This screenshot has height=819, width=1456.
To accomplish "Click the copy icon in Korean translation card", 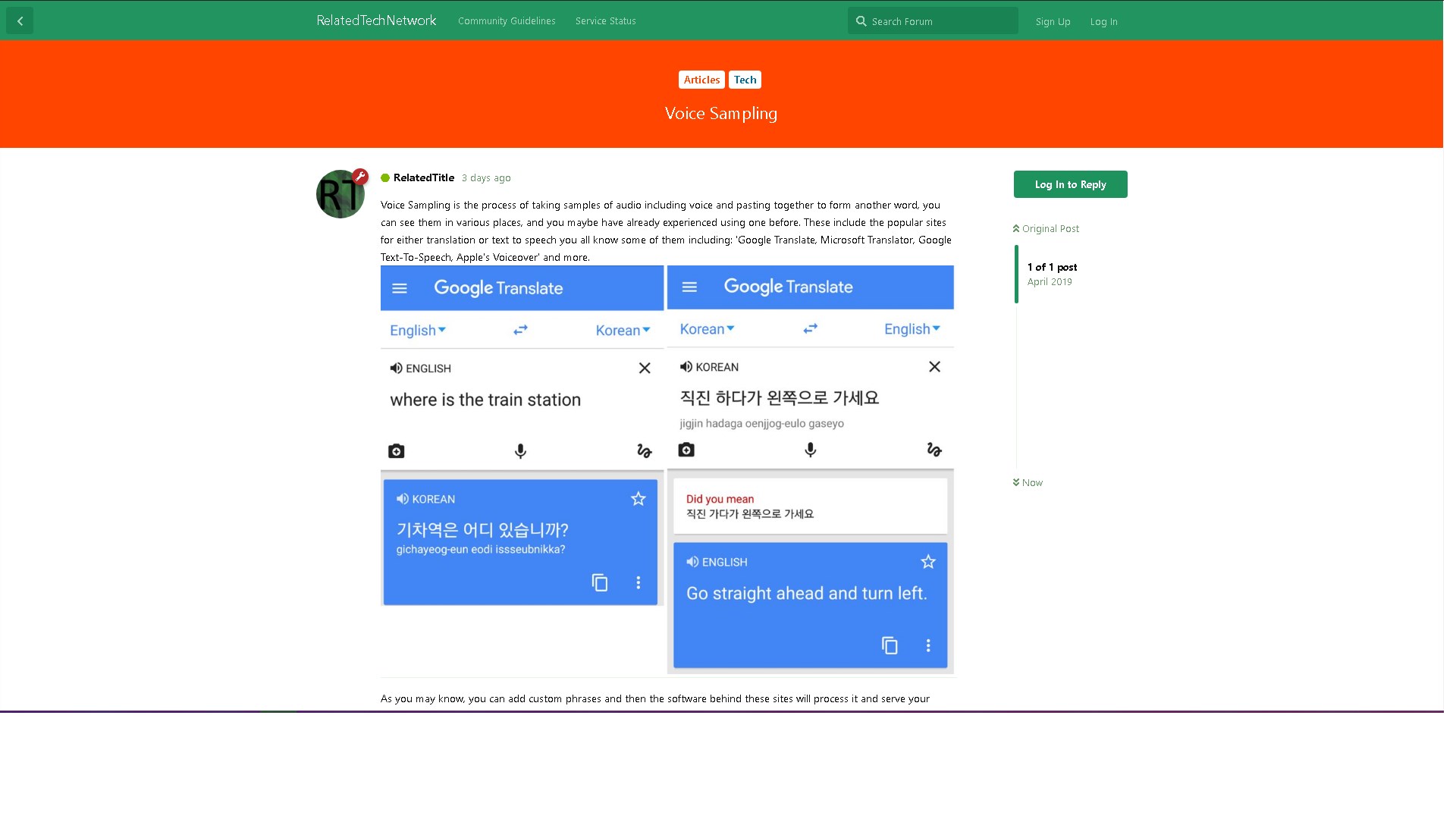I will pos(600,582).
